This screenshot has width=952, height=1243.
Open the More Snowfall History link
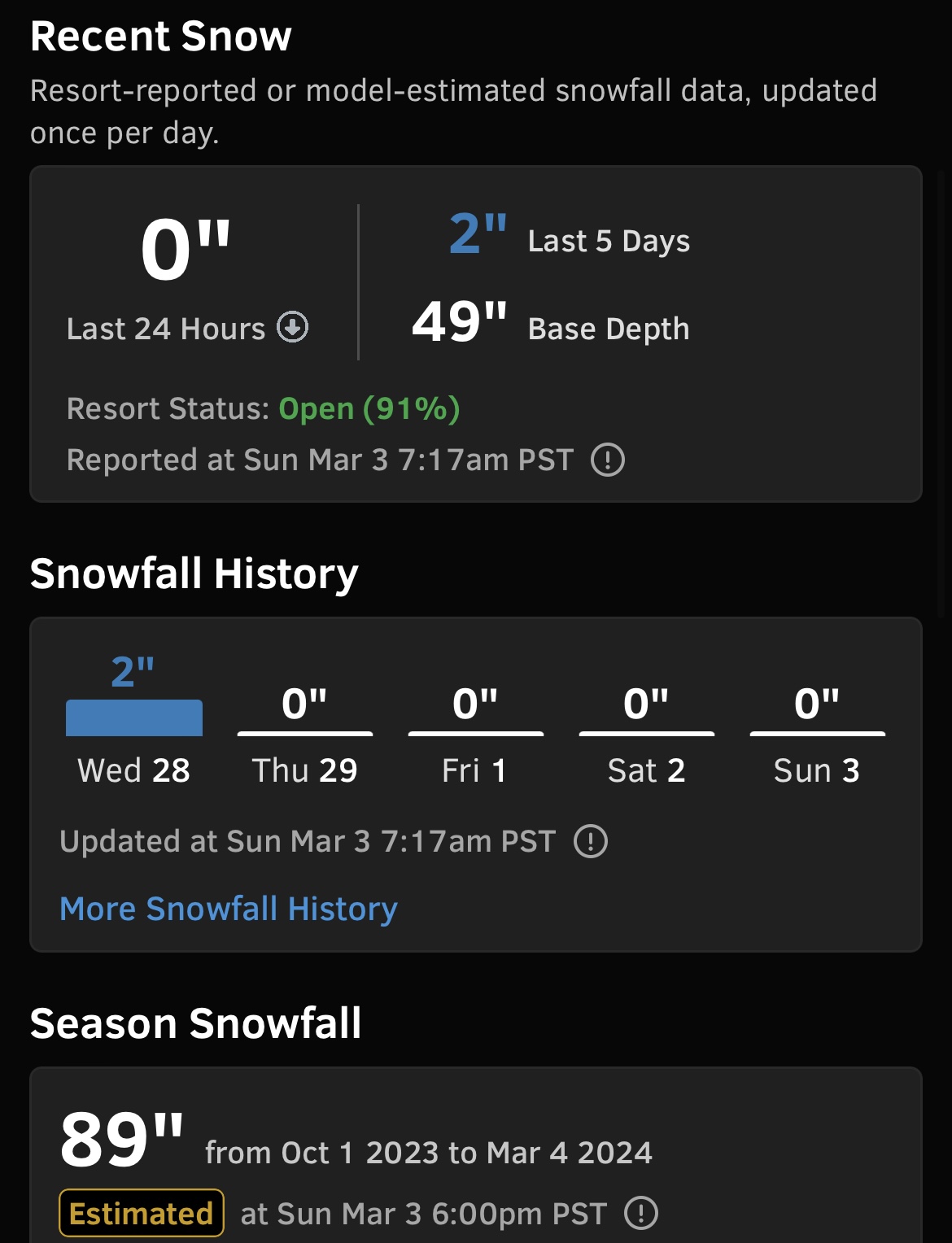click(229, 909)
